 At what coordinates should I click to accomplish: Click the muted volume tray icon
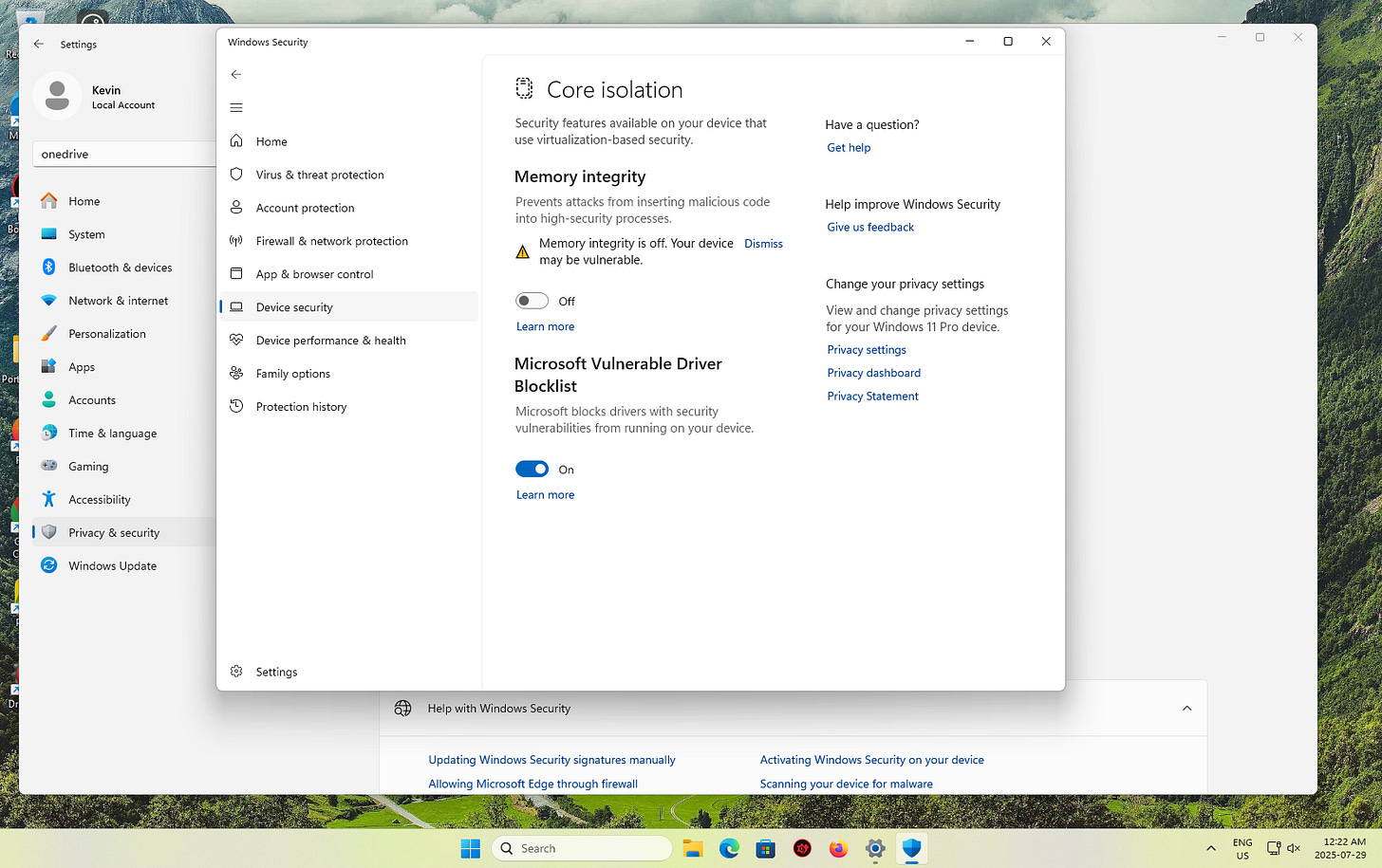[1294, 849]
